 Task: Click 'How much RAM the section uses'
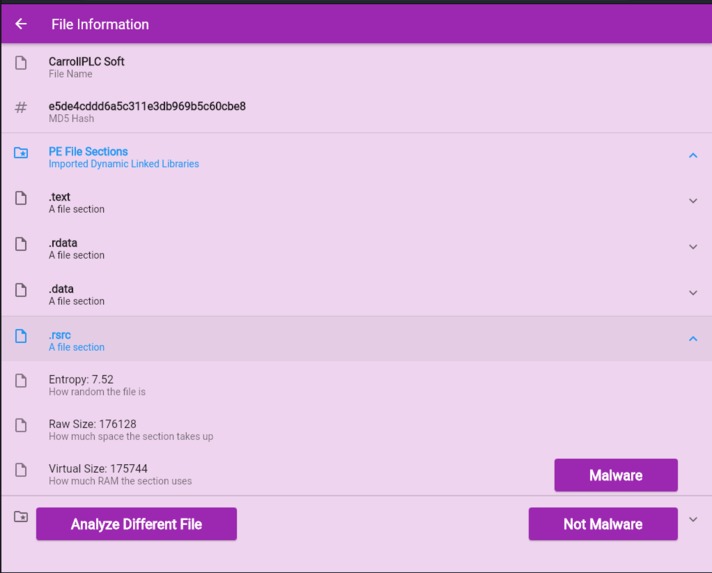[x=120, y=480]
